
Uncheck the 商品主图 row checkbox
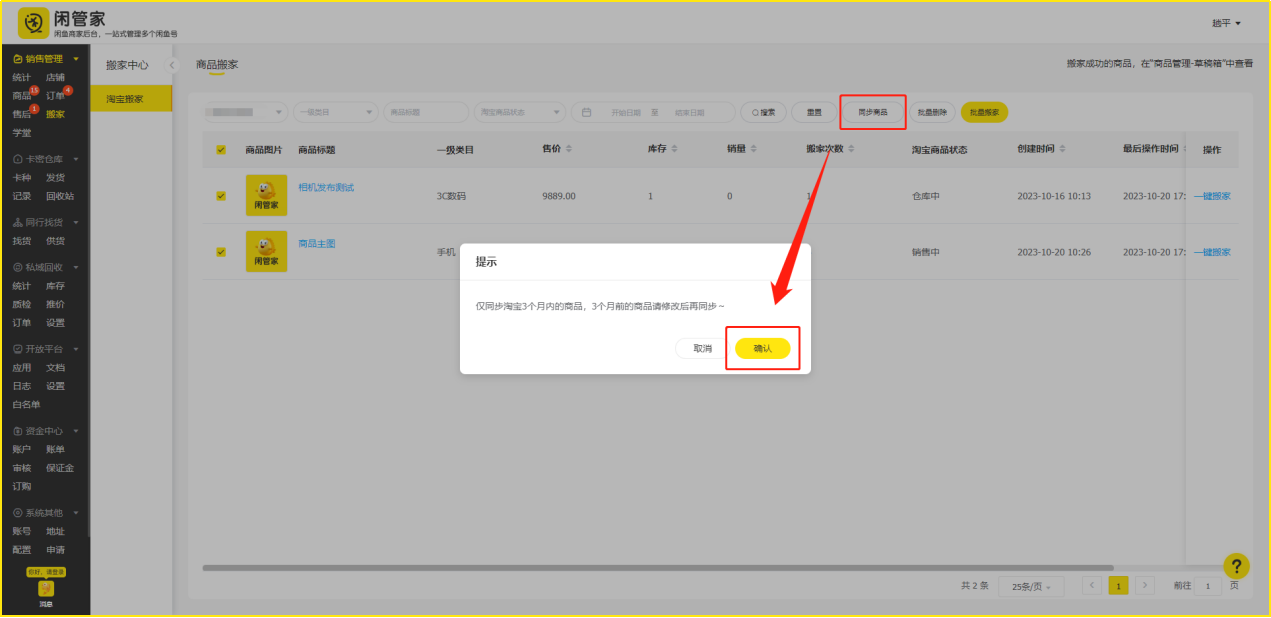point(221,252)
